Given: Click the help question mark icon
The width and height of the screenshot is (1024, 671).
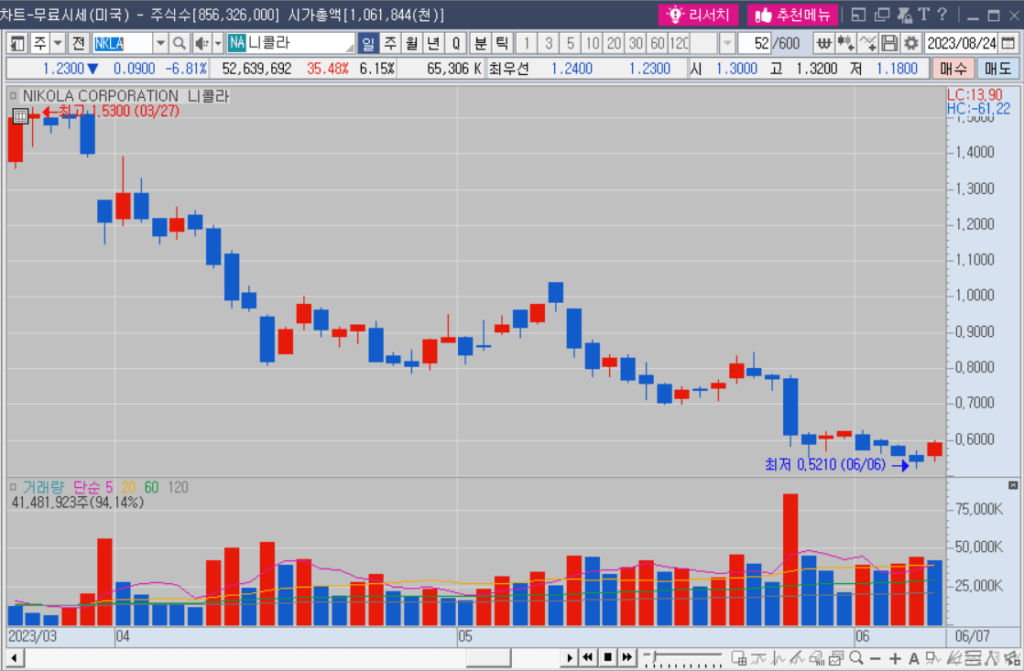Looking at the screenshot, I should pyautogui.click(x=942, y=14).
